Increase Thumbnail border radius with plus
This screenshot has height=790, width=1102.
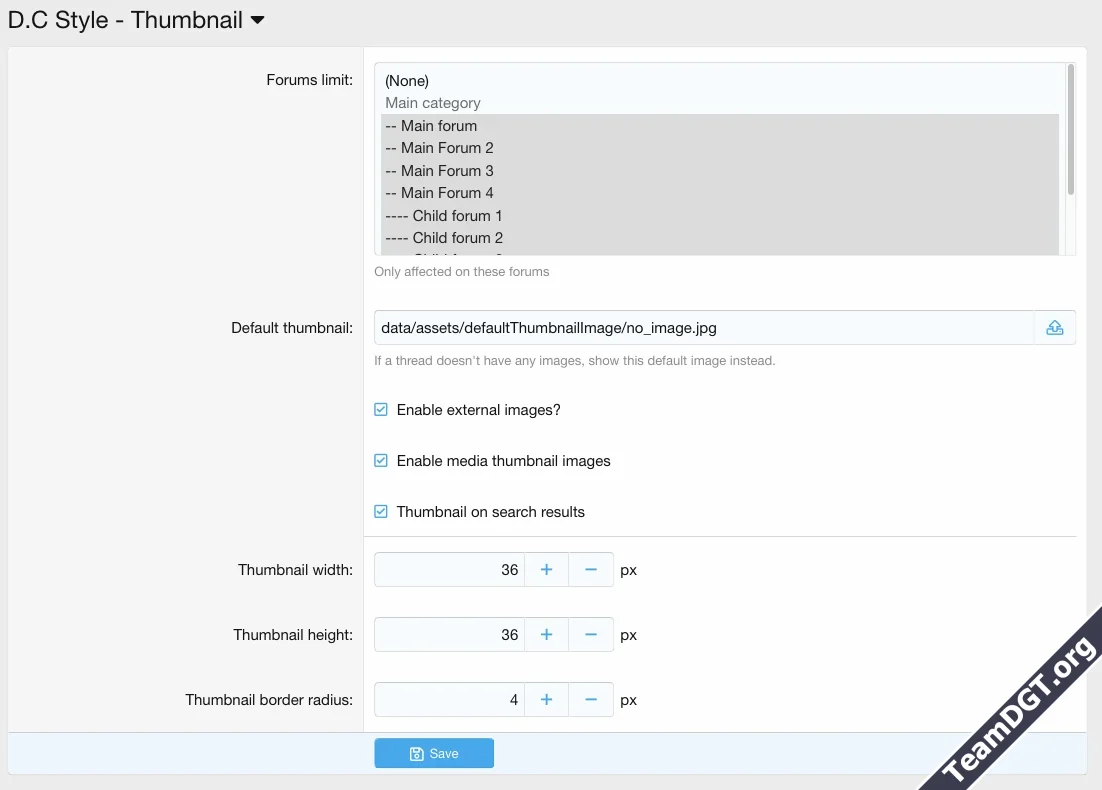click(x=546, y=700)
